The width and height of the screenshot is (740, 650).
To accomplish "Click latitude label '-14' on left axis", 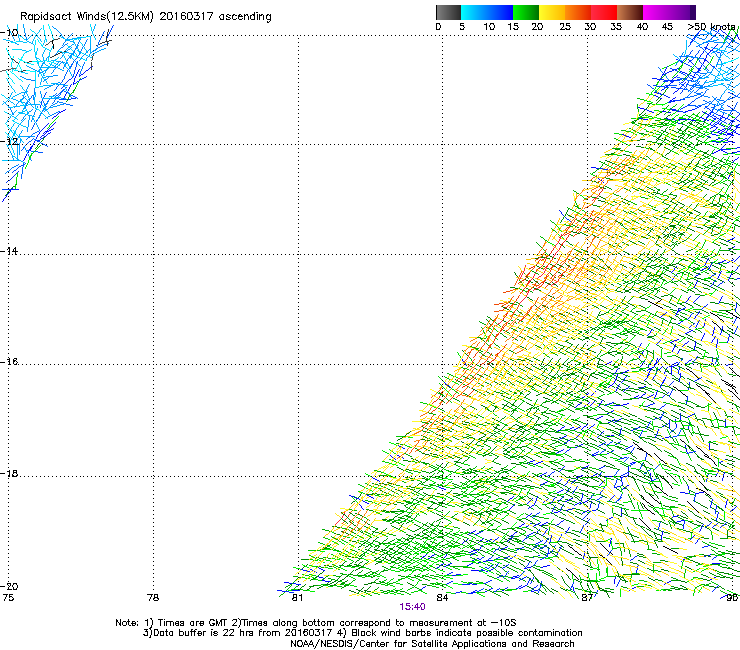I will pos(9,251).
